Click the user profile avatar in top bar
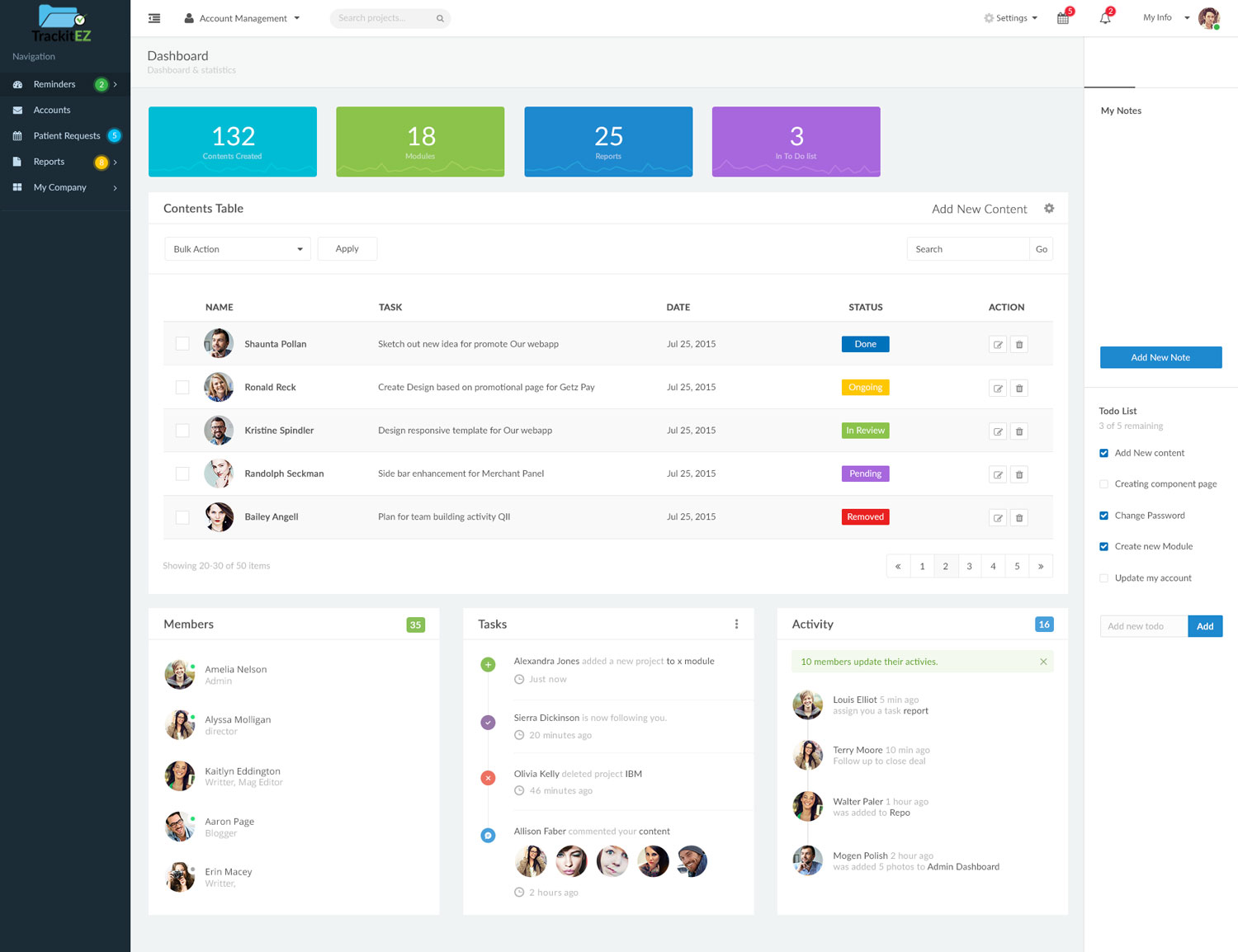The width and height of the screenshot is (1238, 952). (x=1209, y=18)
